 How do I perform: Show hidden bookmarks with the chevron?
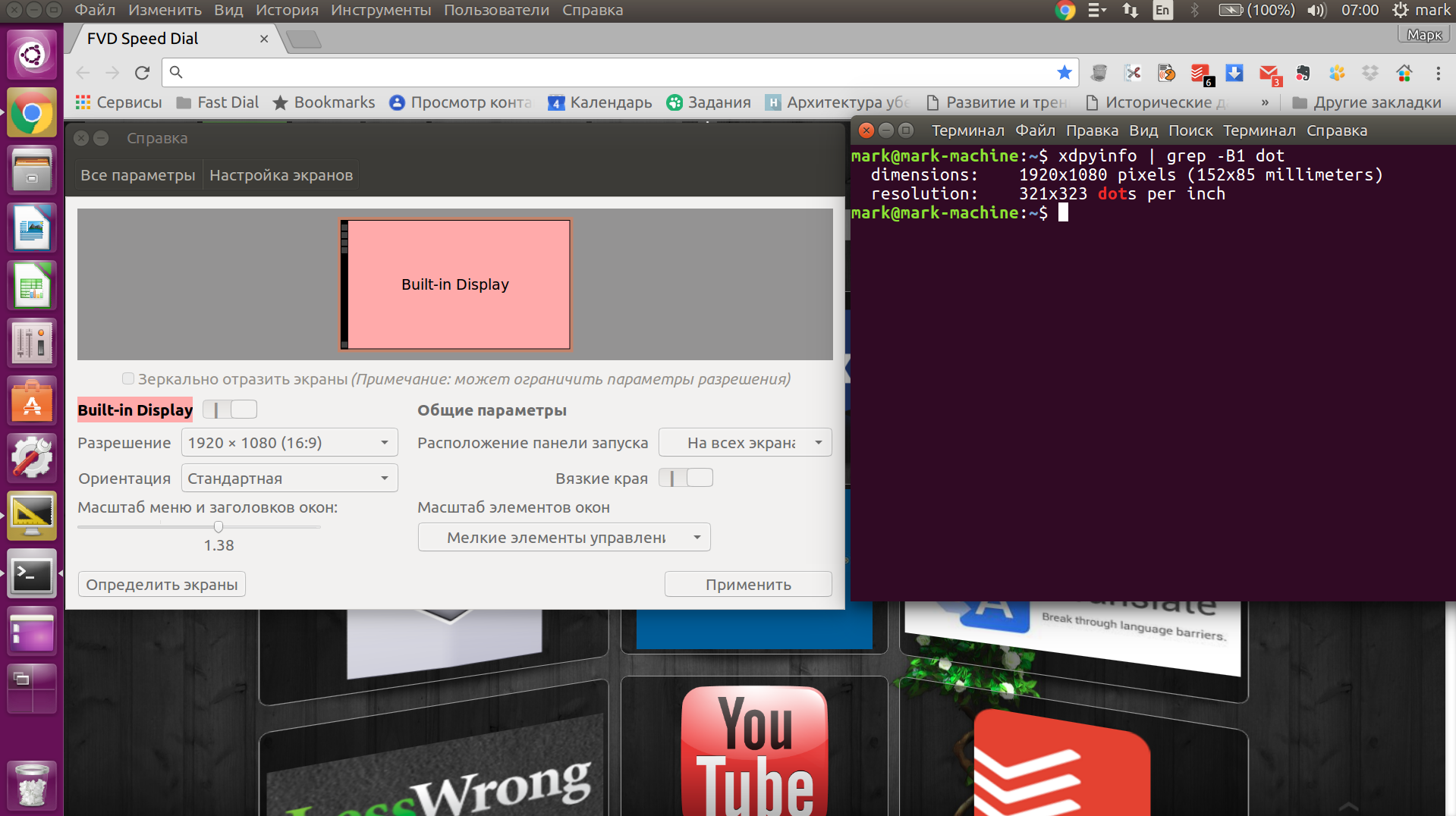coord(1265,102)
